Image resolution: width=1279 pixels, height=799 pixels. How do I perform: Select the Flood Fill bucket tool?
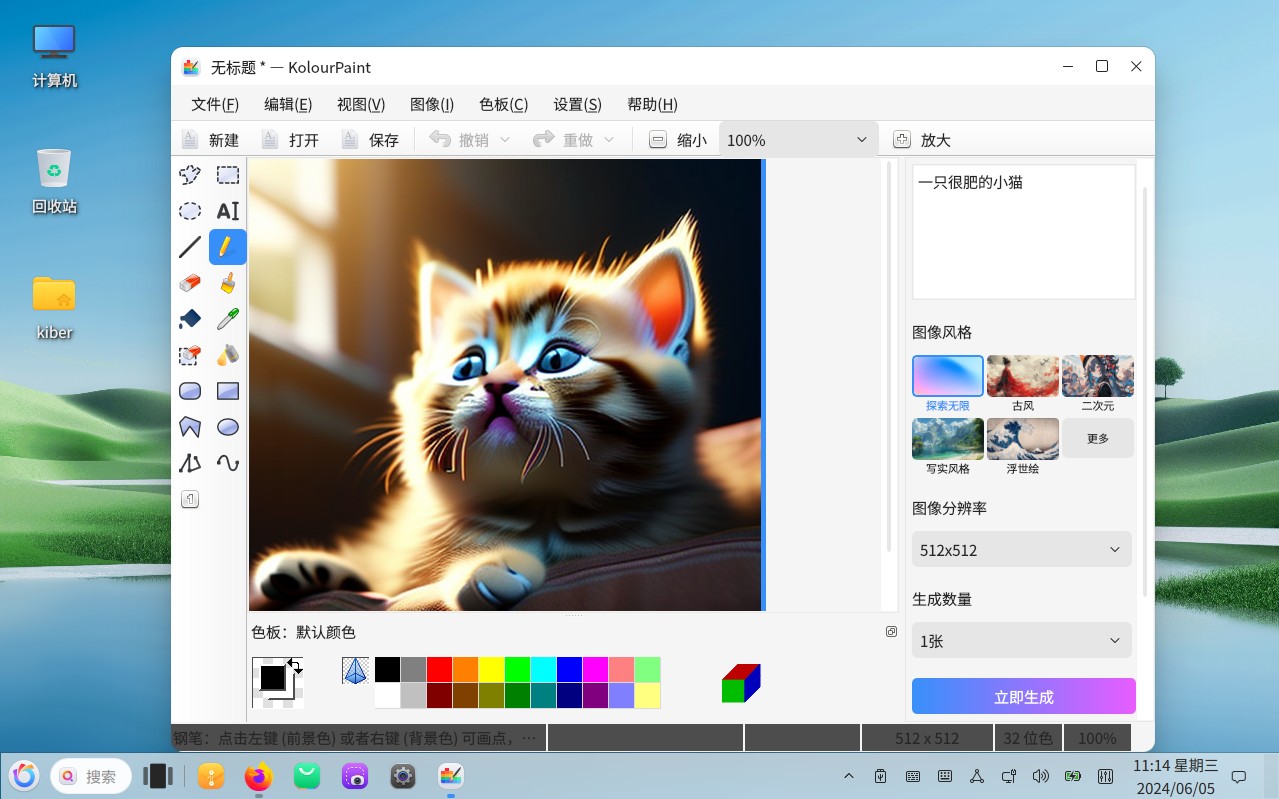tap(190, 319)
